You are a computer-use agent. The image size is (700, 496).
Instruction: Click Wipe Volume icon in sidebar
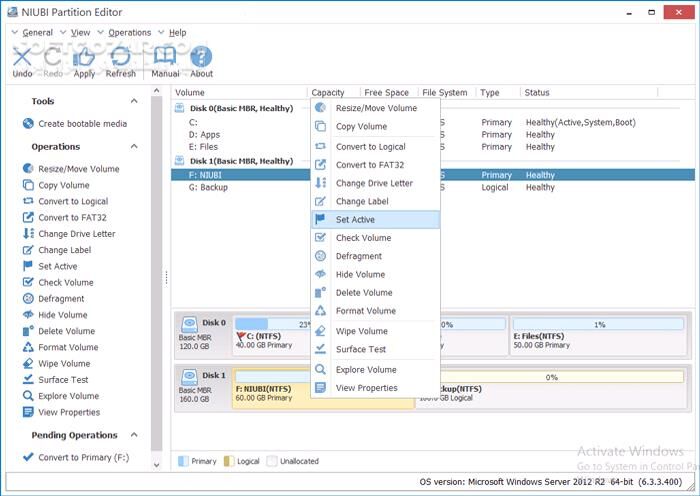(x=28, y=363)
